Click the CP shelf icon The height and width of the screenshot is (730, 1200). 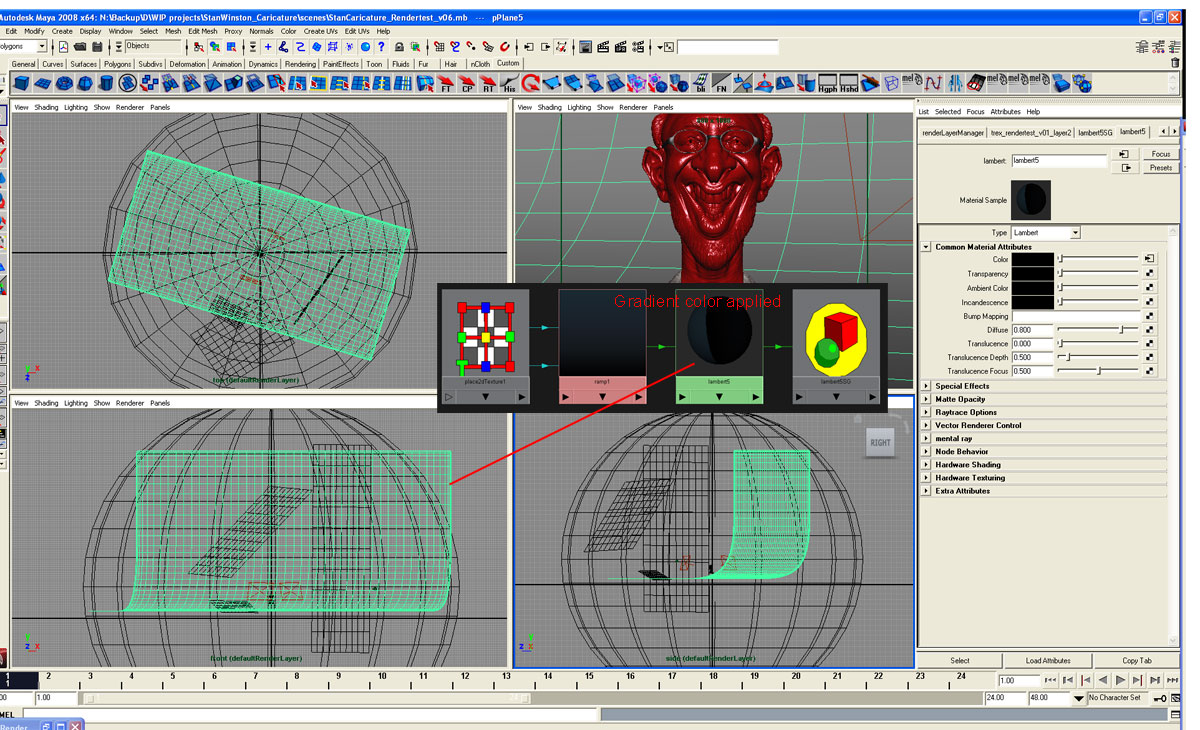(x=466, y=85)
